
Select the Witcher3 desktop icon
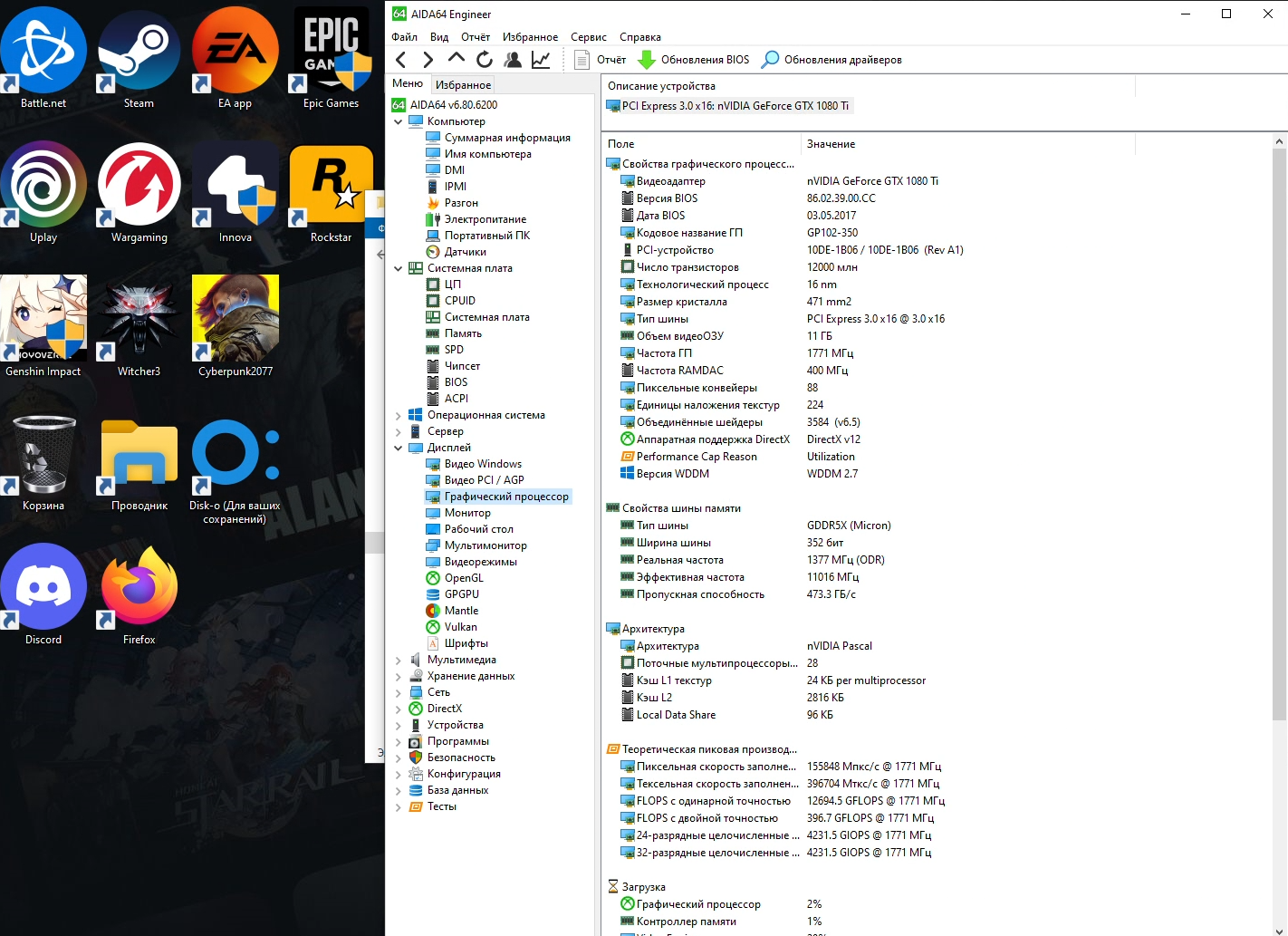(x=139, y=326)
